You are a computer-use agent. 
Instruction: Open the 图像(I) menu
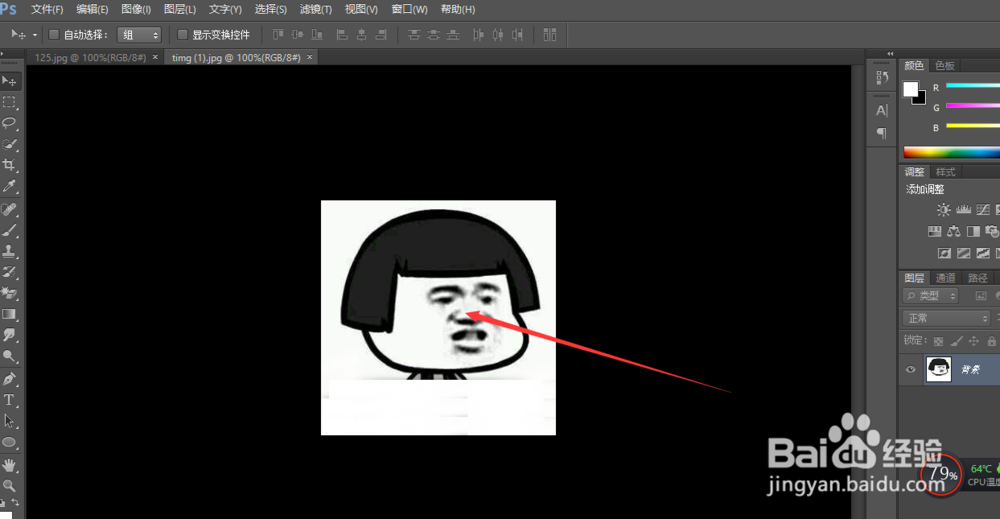tap(136, 10)
